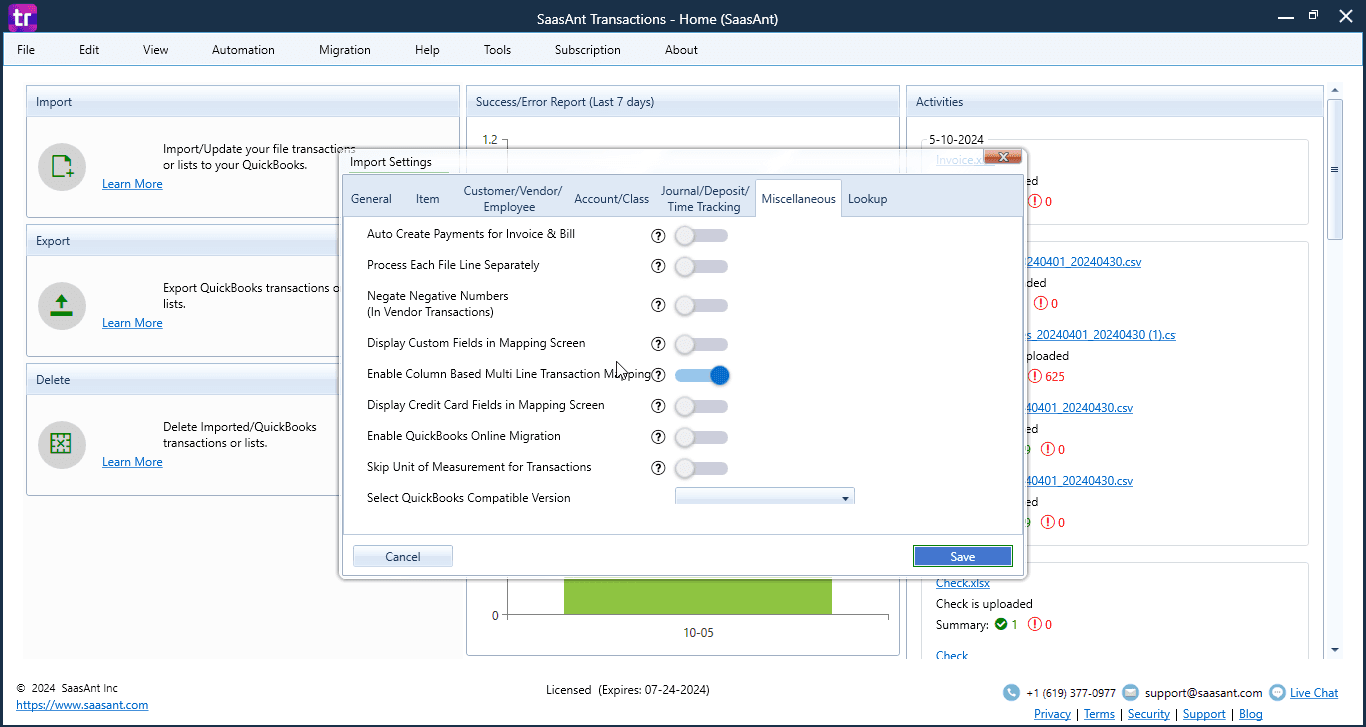Switch to the Item tab

point(428,198)
